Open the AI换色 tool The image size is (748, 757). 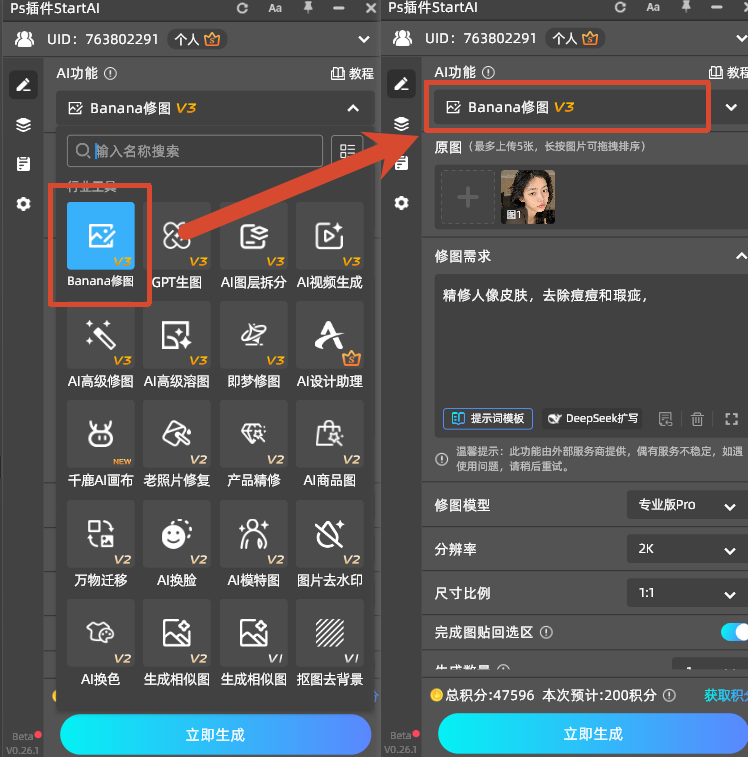tap(100, 632)
